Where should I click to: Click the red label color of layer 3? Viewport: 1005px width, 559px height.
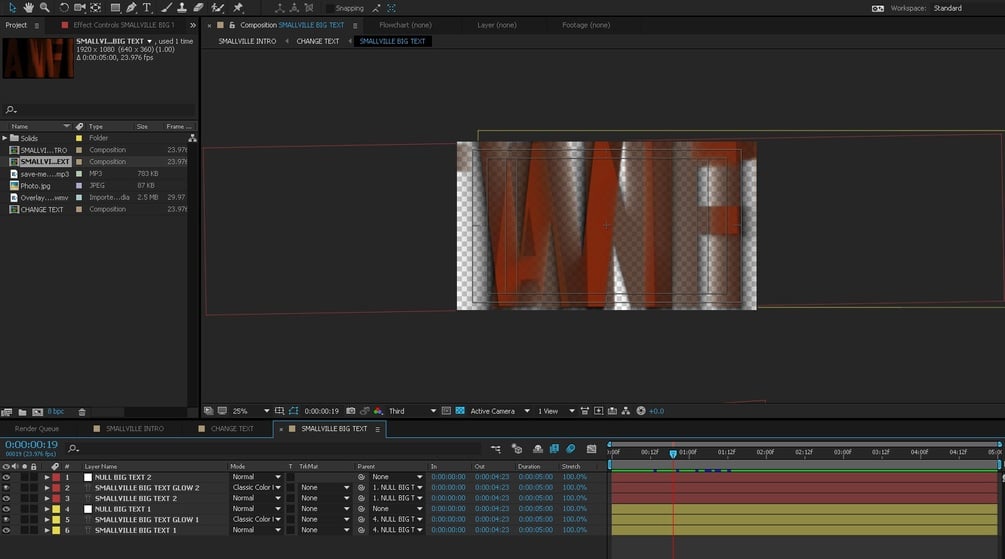pos(56,498)
